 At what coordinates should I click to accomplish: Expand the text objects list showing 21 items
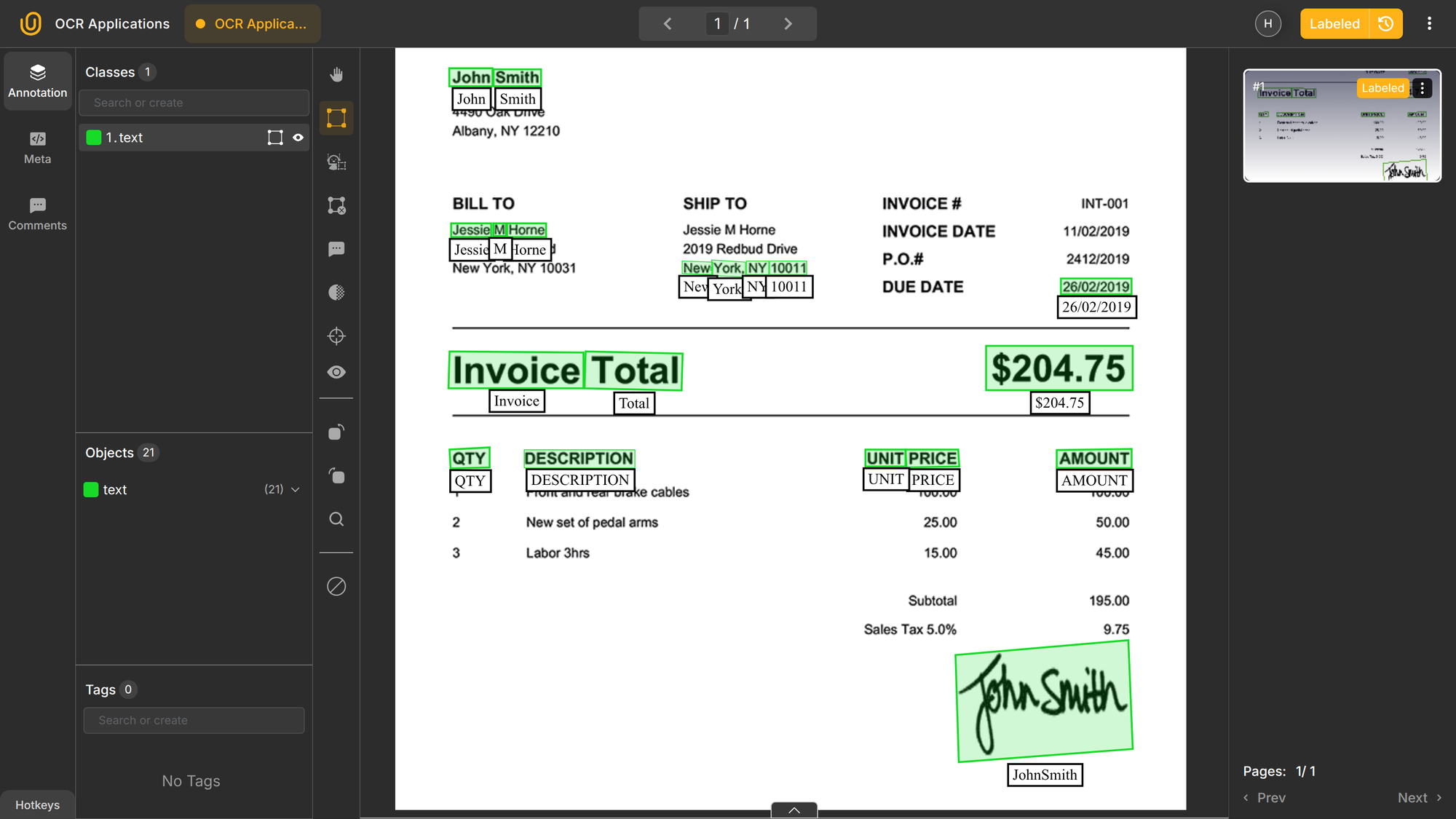[x=296, y=489]
